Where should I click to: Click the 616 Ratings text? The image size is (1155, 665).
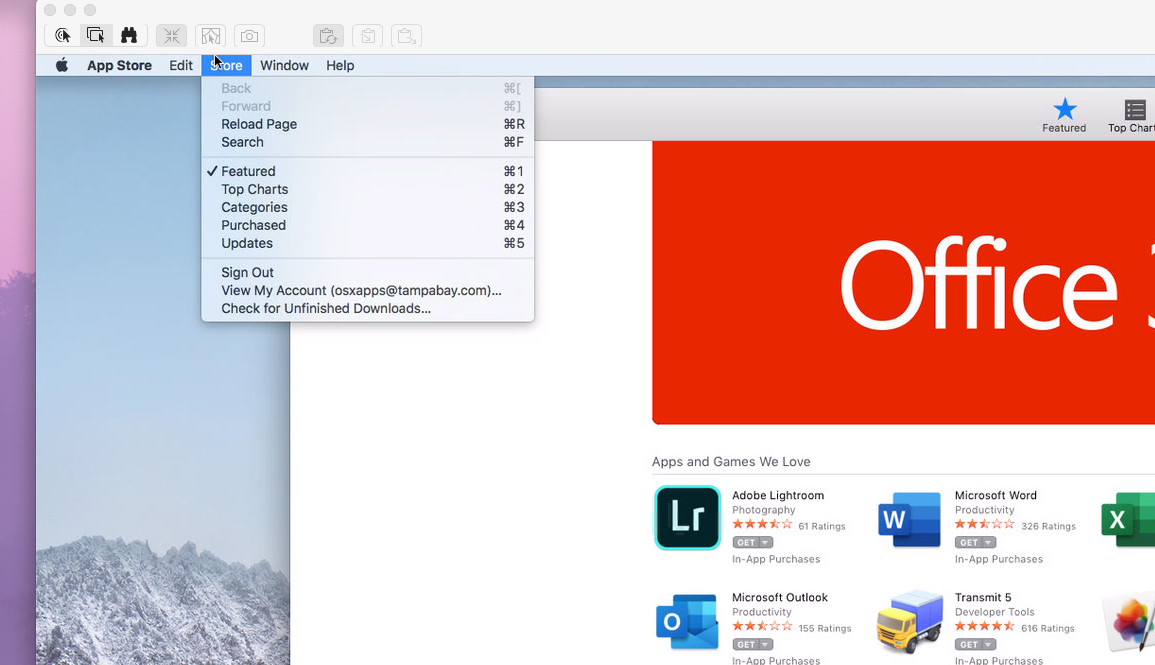(1047, 628)
